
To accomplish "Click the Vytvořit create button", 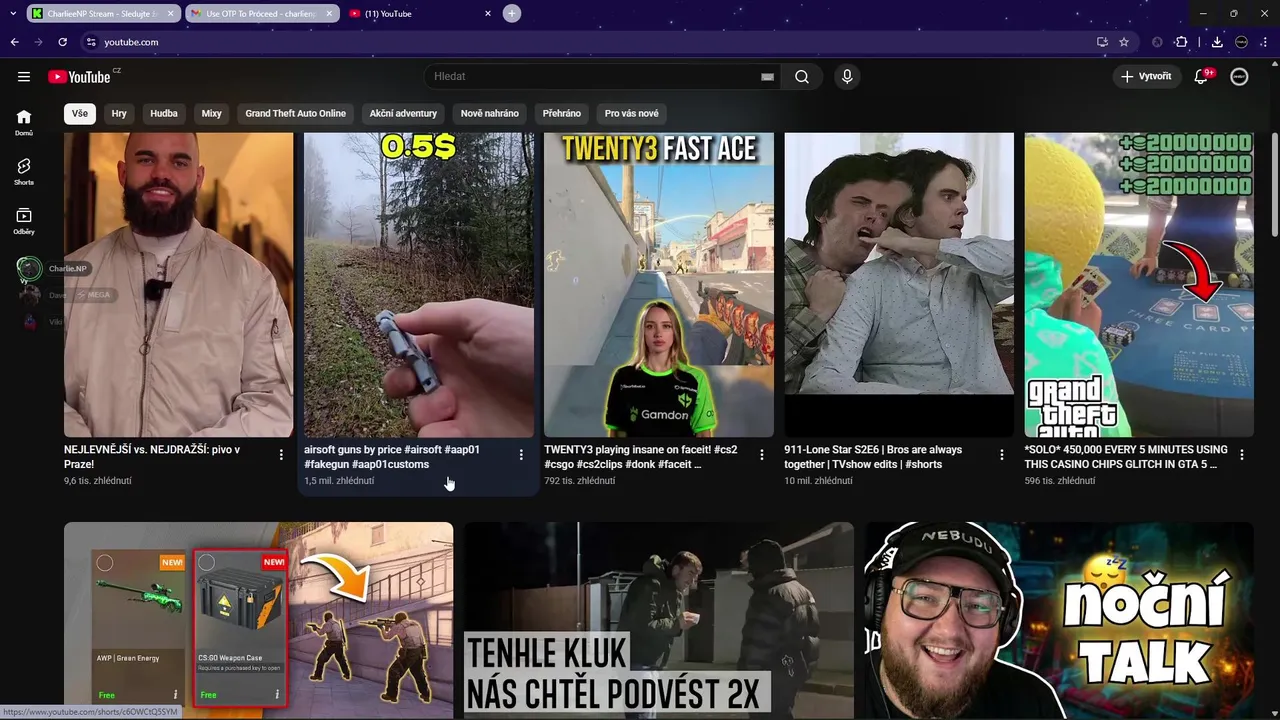I will point(1146,77).
